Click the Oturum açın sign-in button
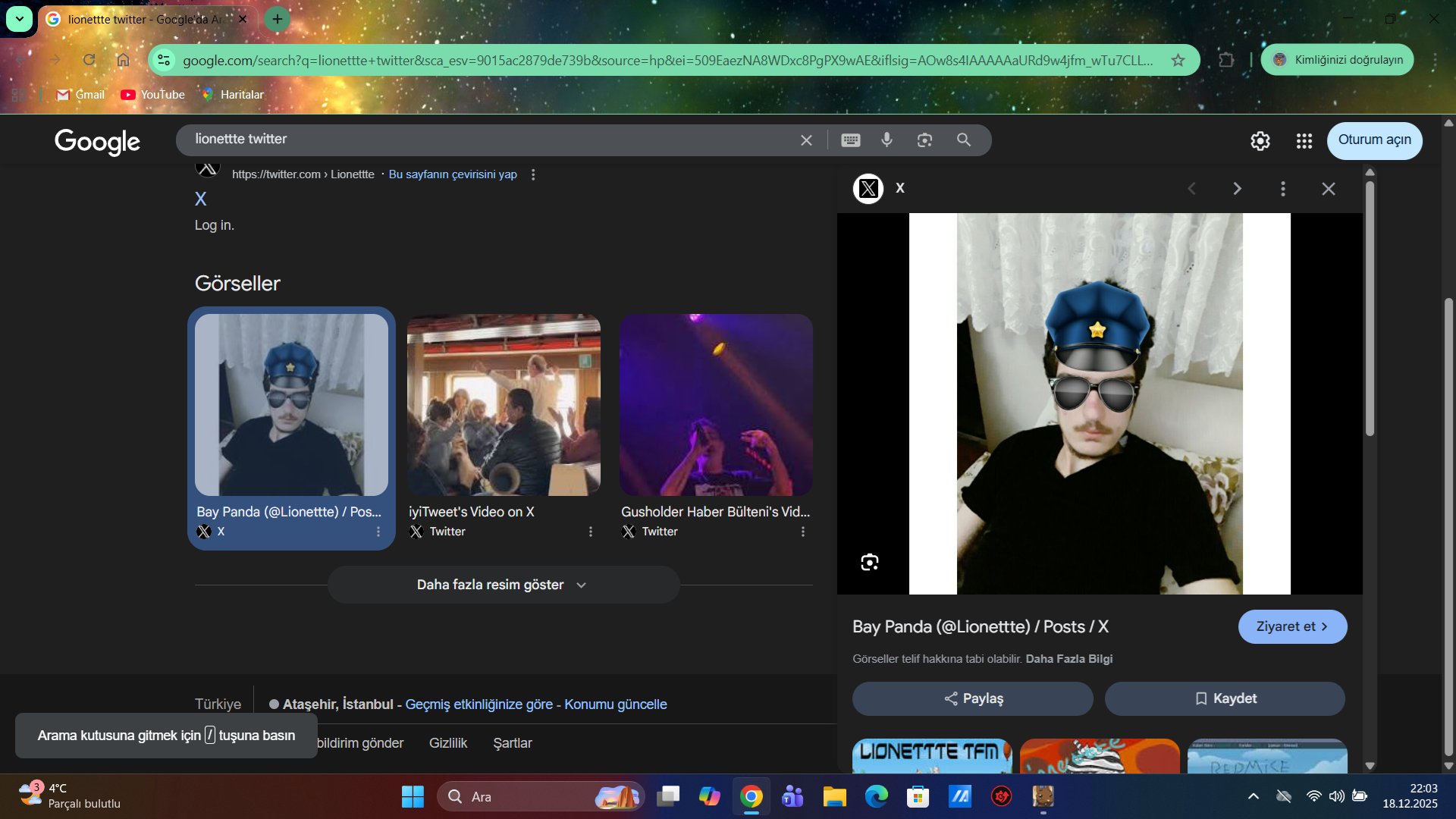Screen dimensions: 1456x819 [x=1375, y=140]
